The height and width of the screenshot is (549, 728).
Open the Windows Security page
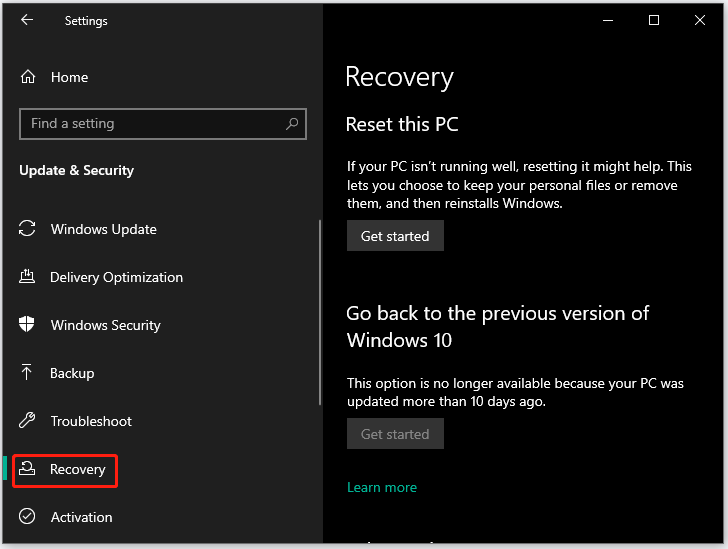coord(105,325)
